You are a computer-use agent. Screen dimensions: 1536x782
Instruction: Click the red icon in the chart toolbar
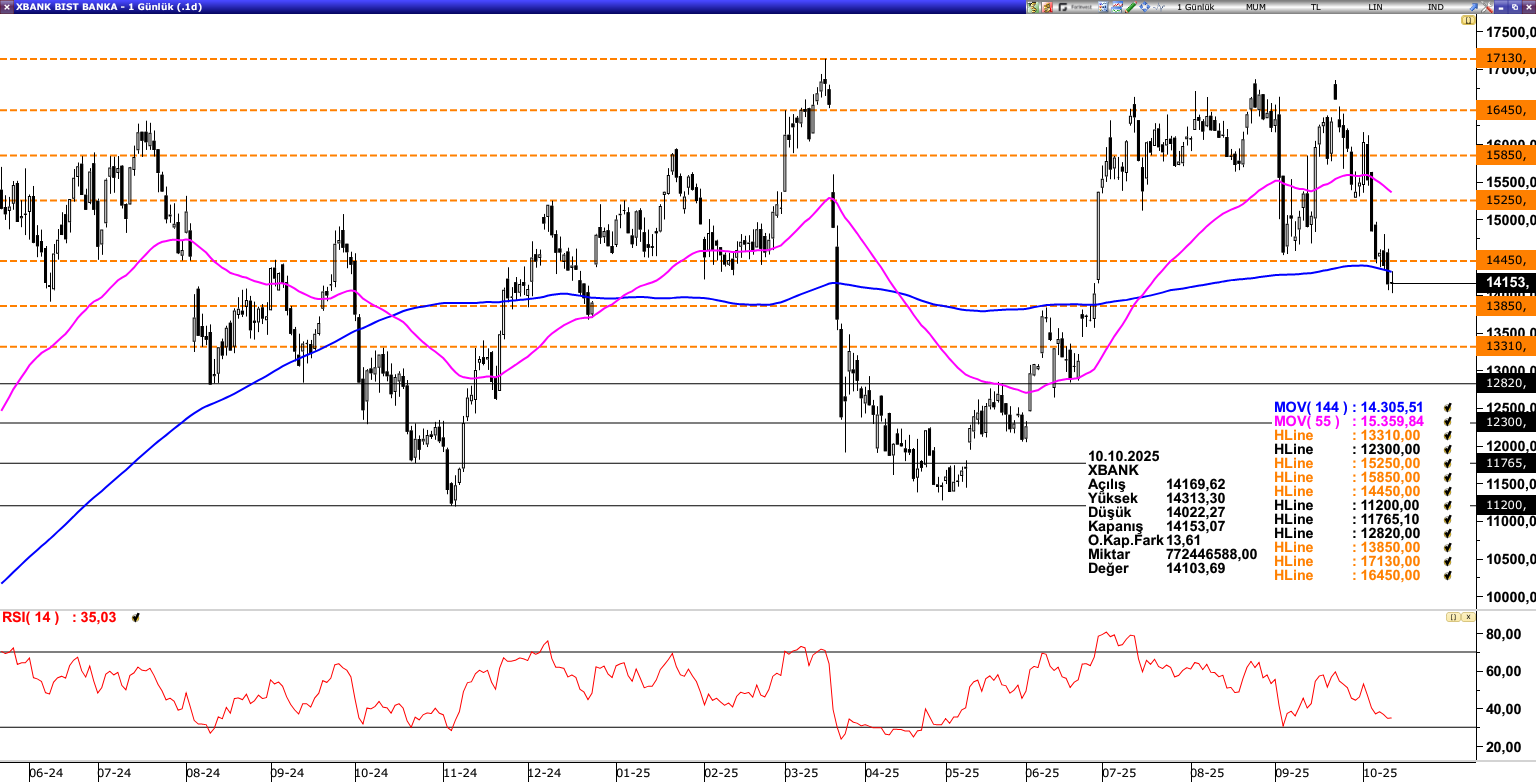pos(1047,7)
